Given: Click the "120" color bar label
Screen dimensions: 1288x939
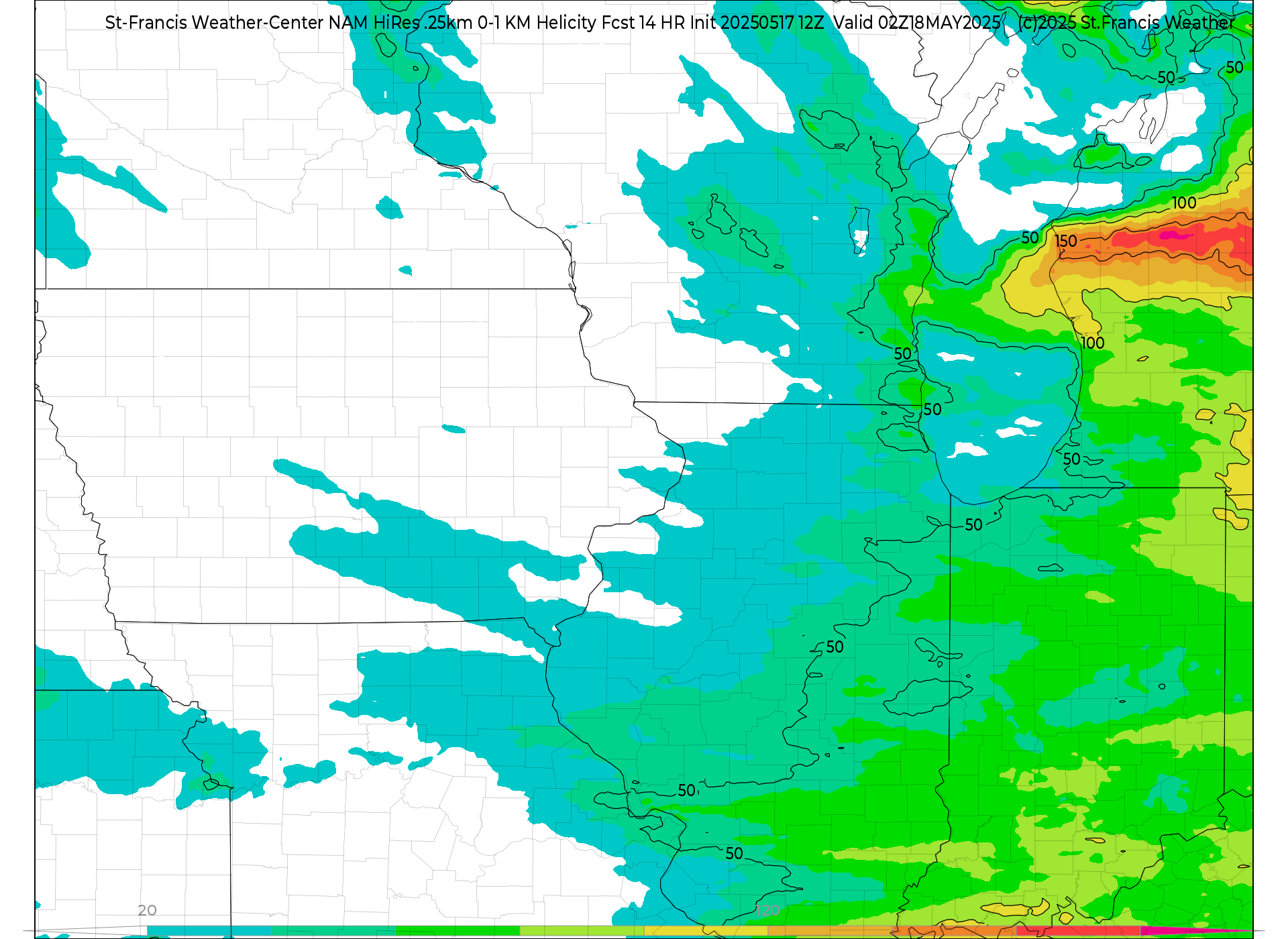Looking at the screenshot, I should click(767, 910).
